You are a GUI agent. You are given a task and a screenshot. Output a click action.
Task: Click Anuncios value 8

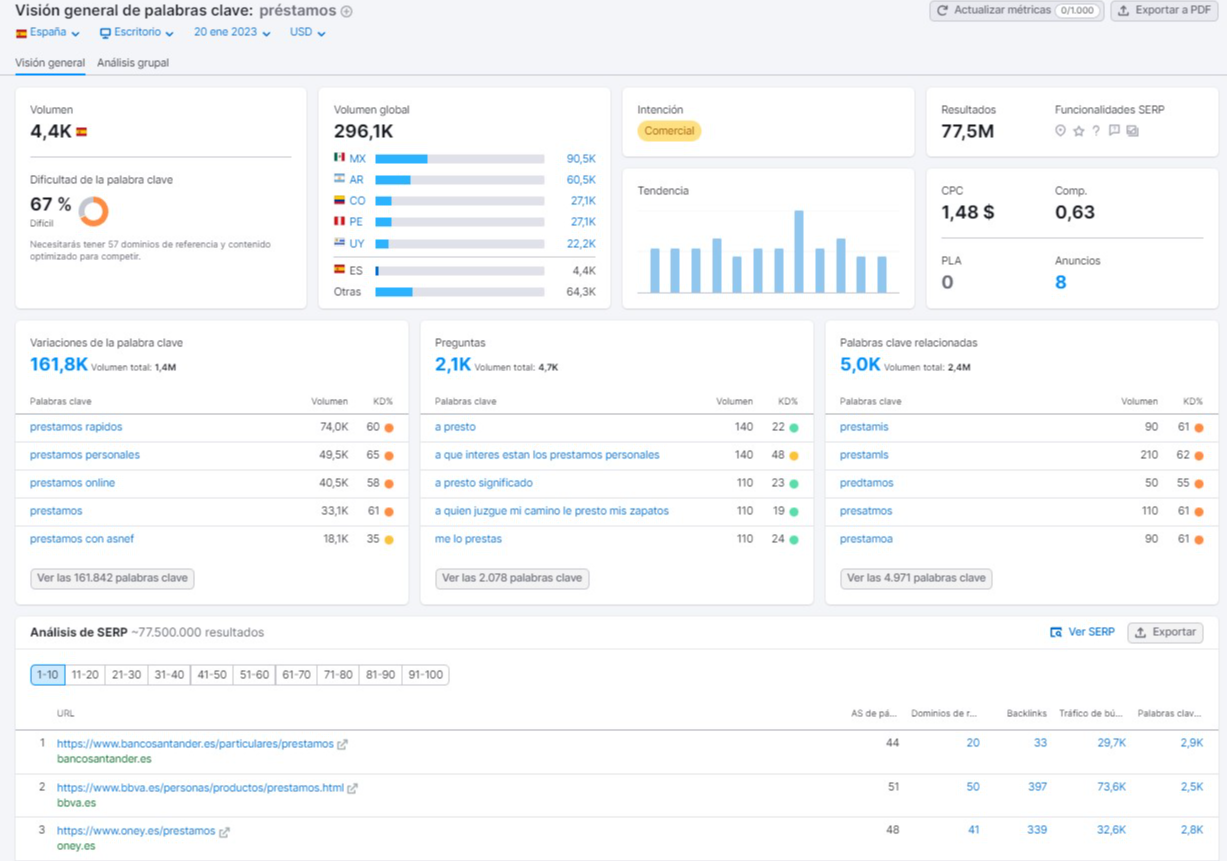pyautogui.click(x=1060, y=282)
